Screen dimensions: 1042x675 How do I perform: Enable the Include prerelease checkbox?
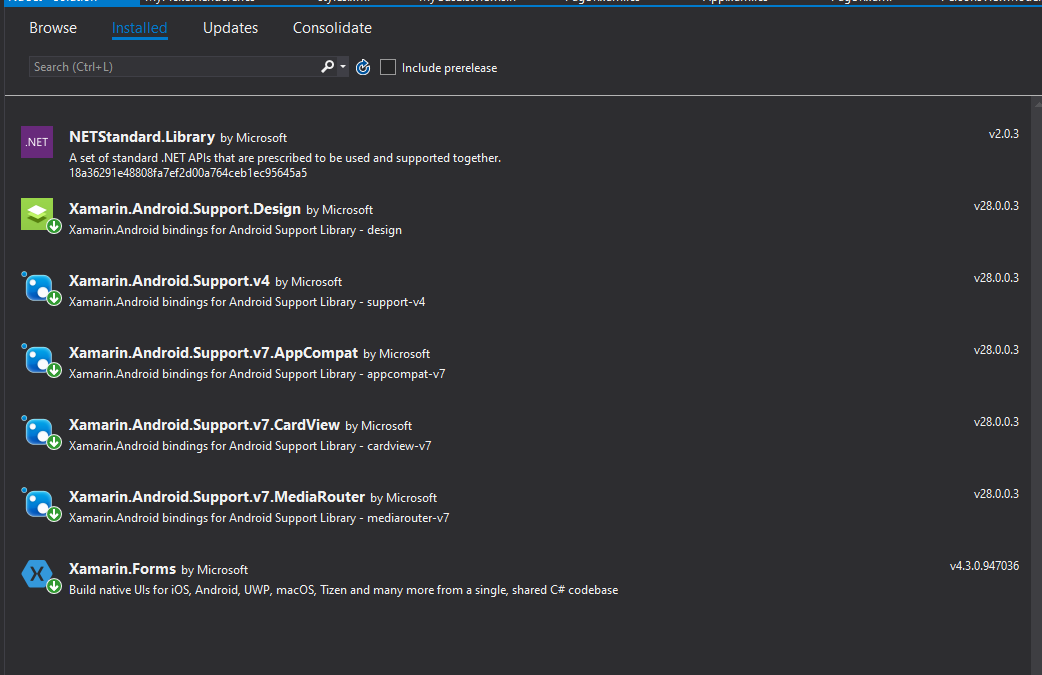pyautogui.click(x=387, y=67)
